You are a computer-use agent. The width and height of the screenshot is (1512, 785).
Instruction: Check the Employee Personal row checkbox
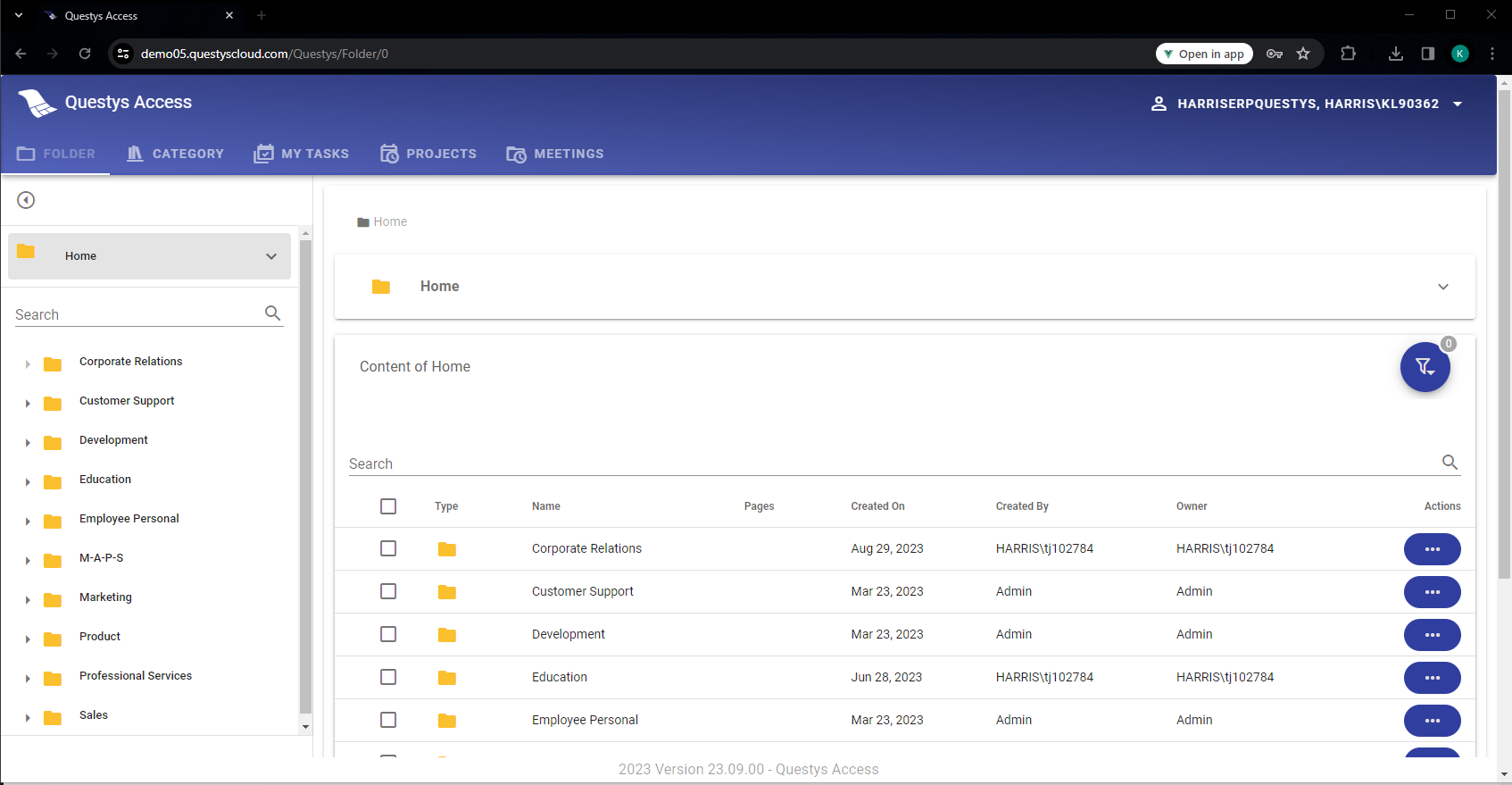388,720
